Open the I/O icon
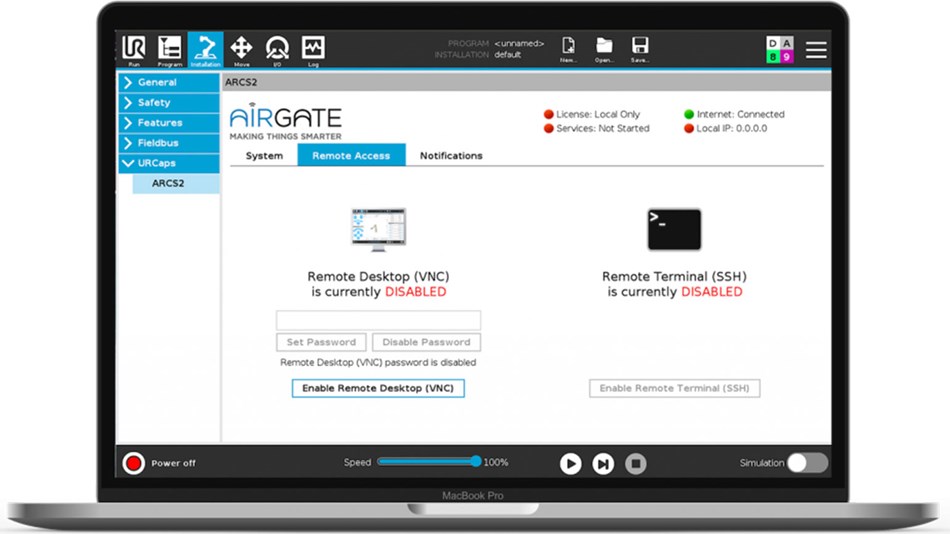This screenshot has width=950, height=534. coord(277,49)
